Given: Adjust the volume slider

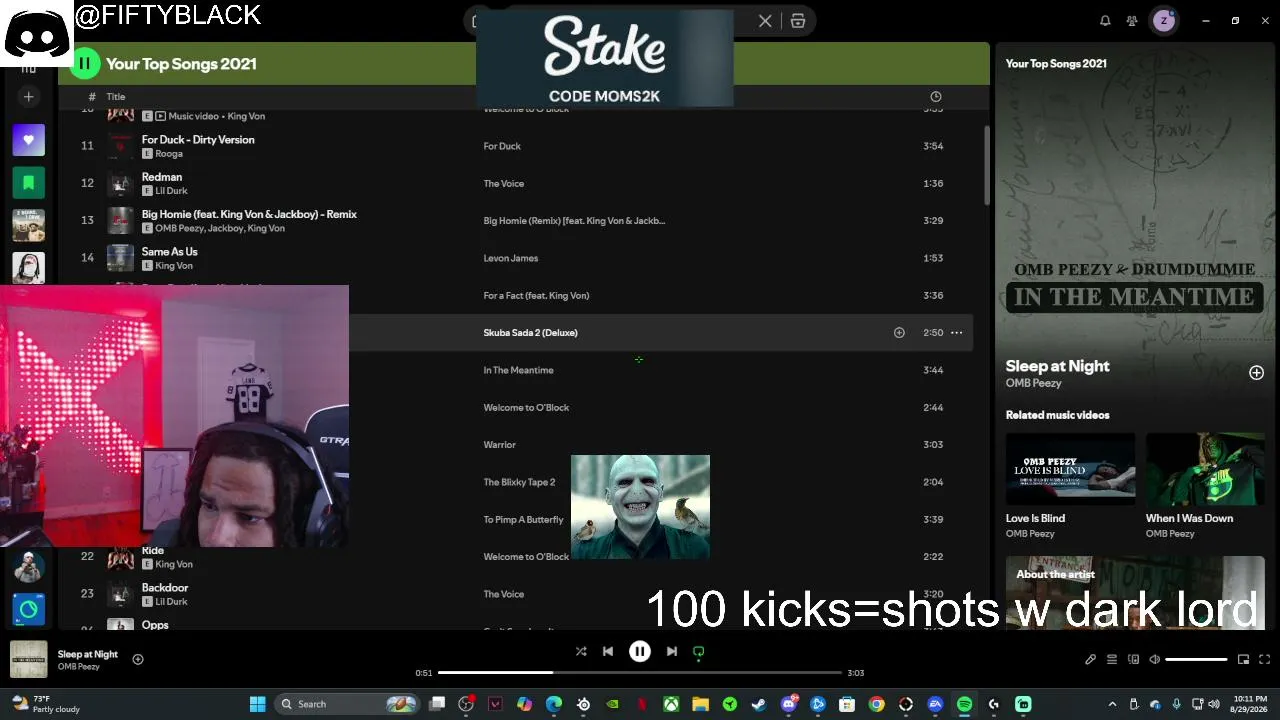Looking at the screenshot, I should [1196, 660].
